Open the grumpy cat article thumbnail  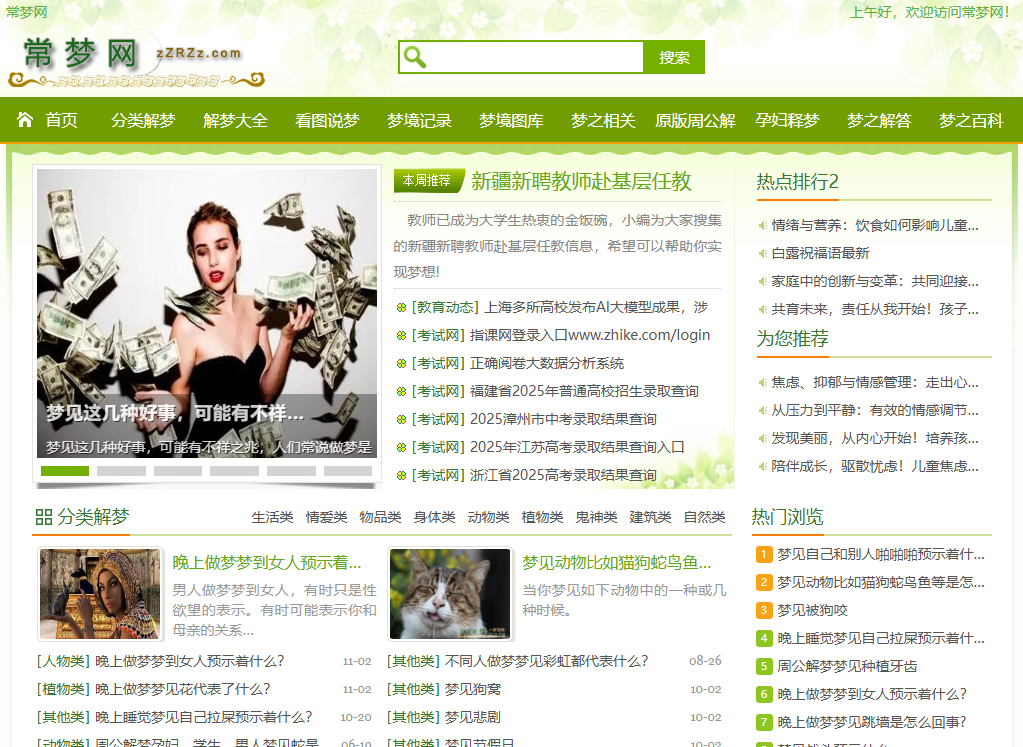click(x=450, y=594)
